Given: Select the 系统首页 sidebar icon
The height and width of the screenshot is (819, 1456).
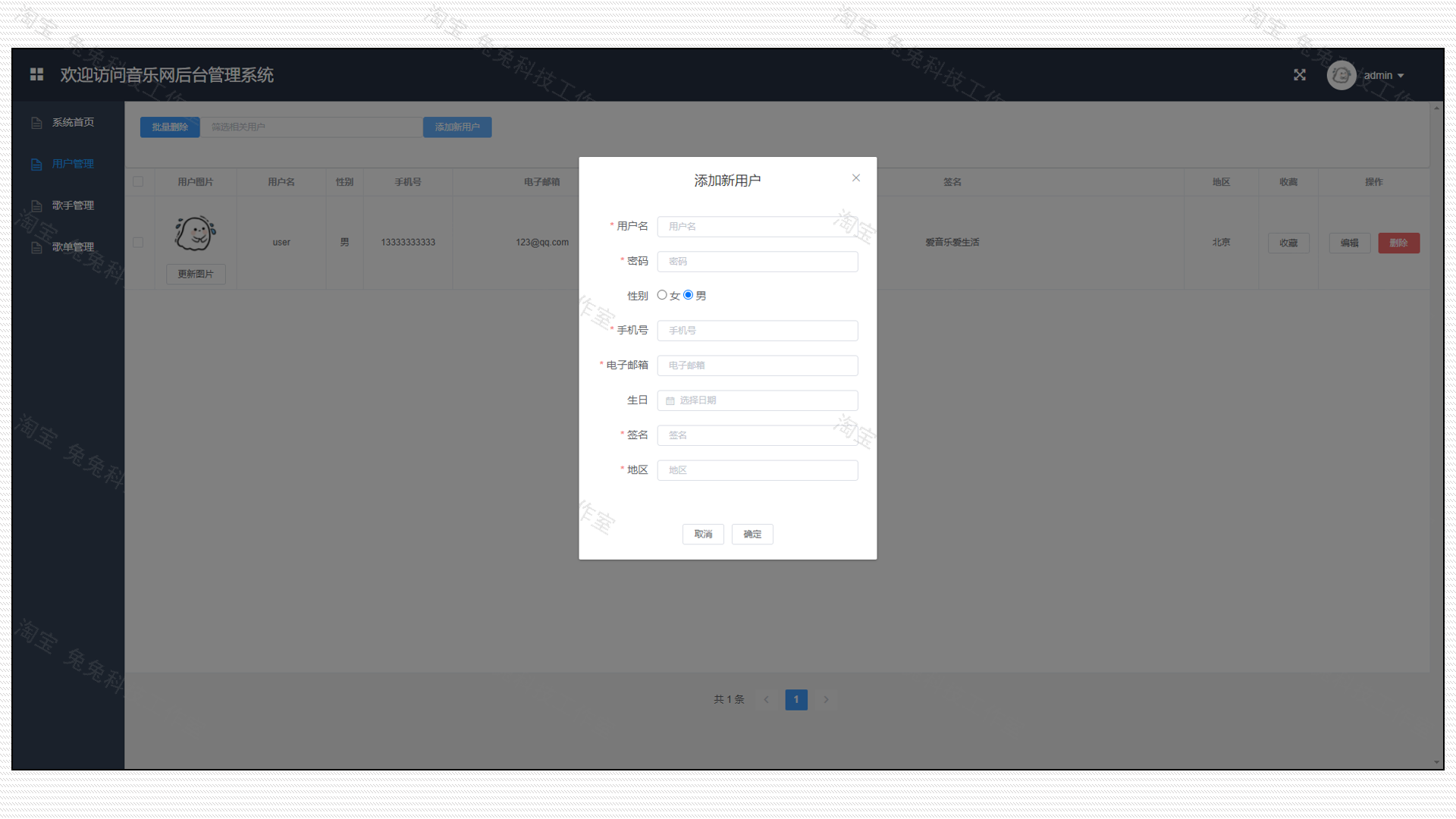Looking at the screenshot, I should pos(36,122).
